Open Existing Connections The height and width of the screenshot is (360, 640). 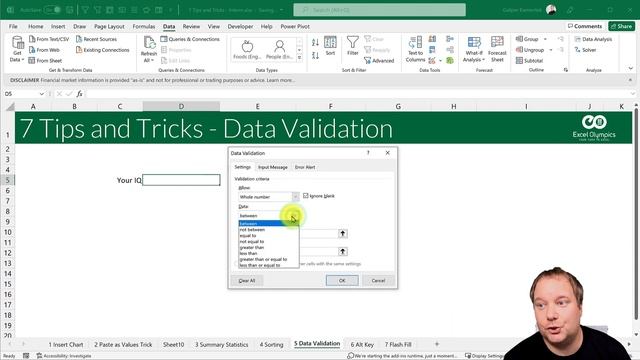click(102, 50)
